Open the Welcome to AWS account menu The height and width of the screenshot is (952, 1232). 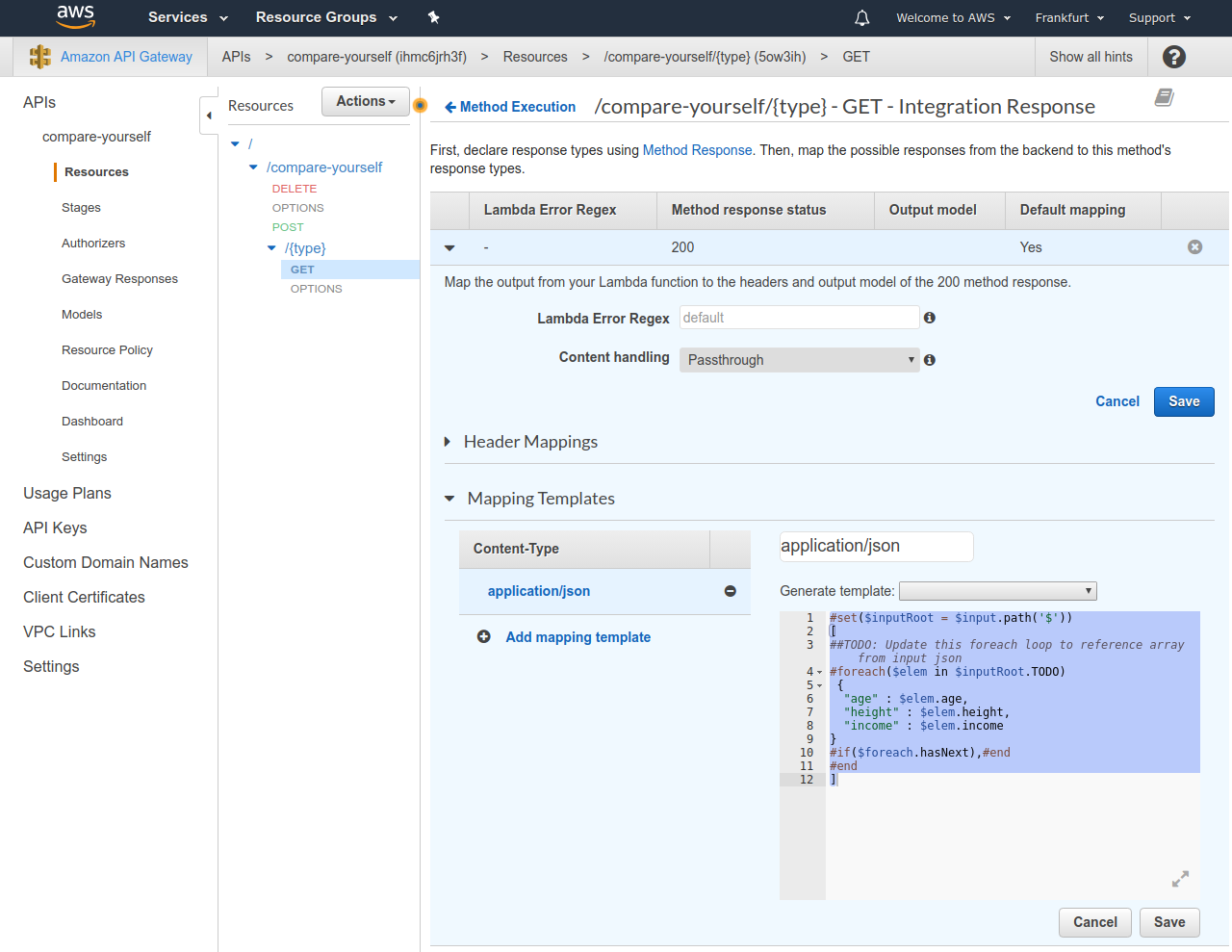point(953,17)
